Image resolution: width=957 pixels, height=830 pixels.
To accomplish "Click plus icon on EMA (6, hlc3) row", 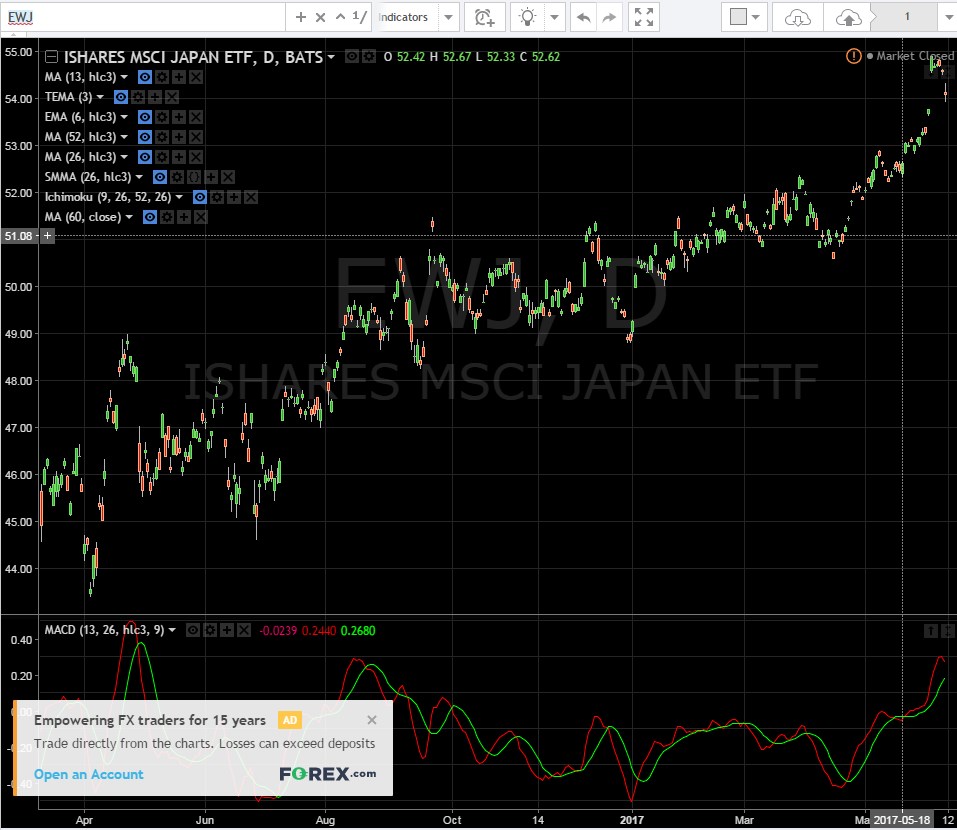I will click(x=179, y=117).
